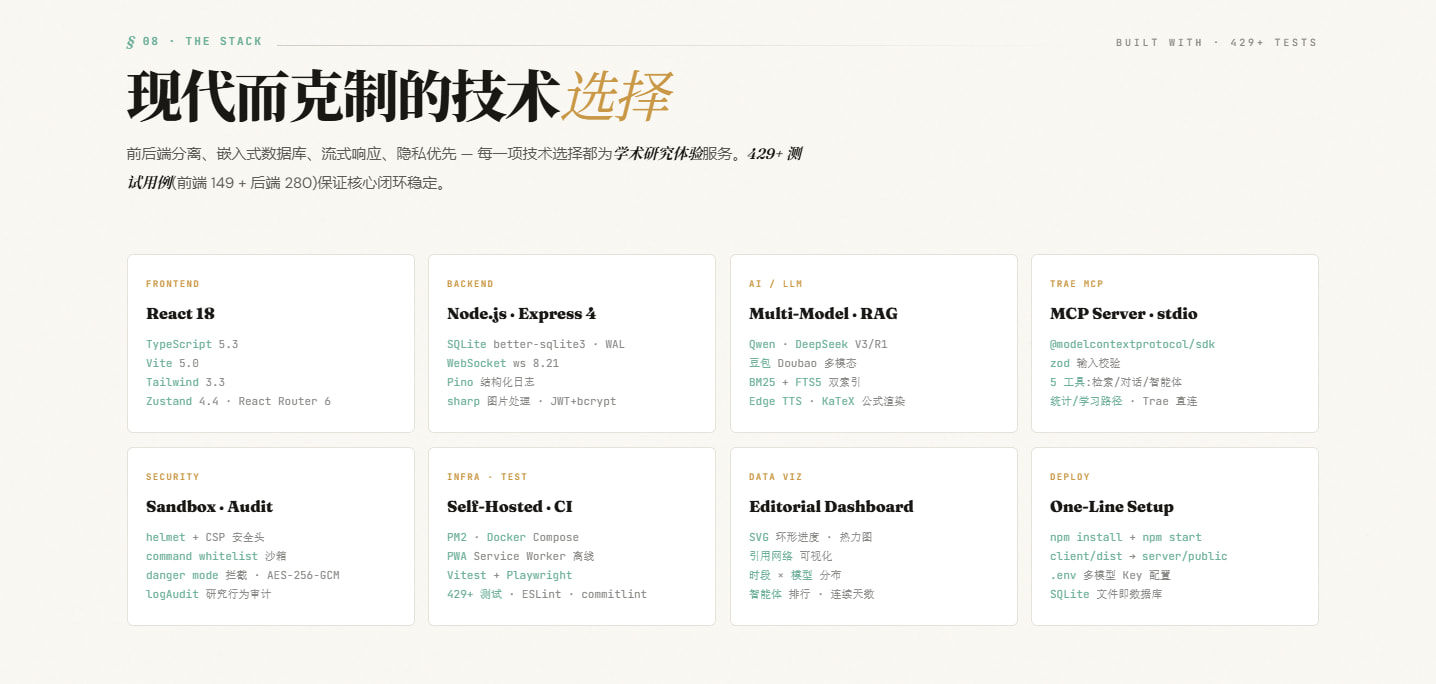Select the FRONTEND card label
The width and height of the screenshot is (1436, 684).
(x=173, y=284)
